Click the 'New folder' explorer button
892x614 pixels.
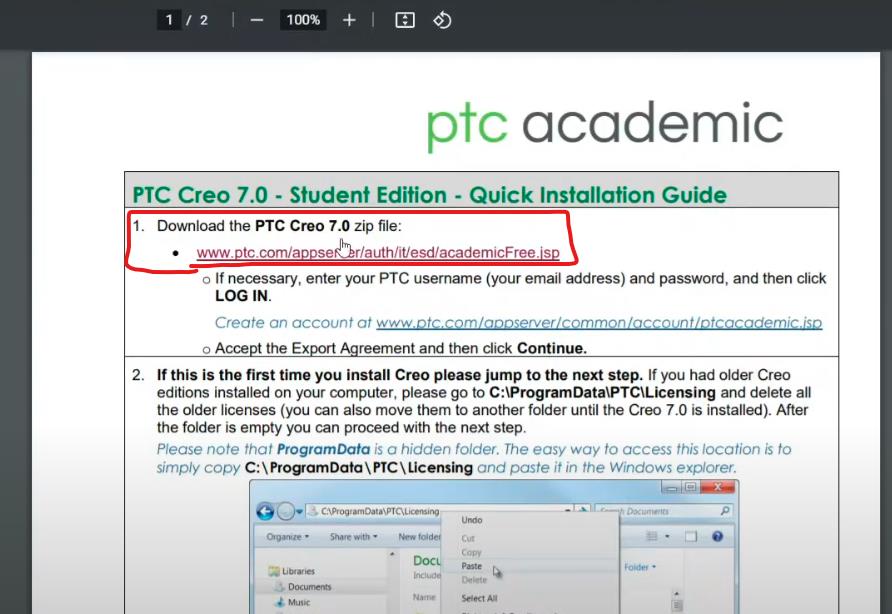[x=419, y=537]
